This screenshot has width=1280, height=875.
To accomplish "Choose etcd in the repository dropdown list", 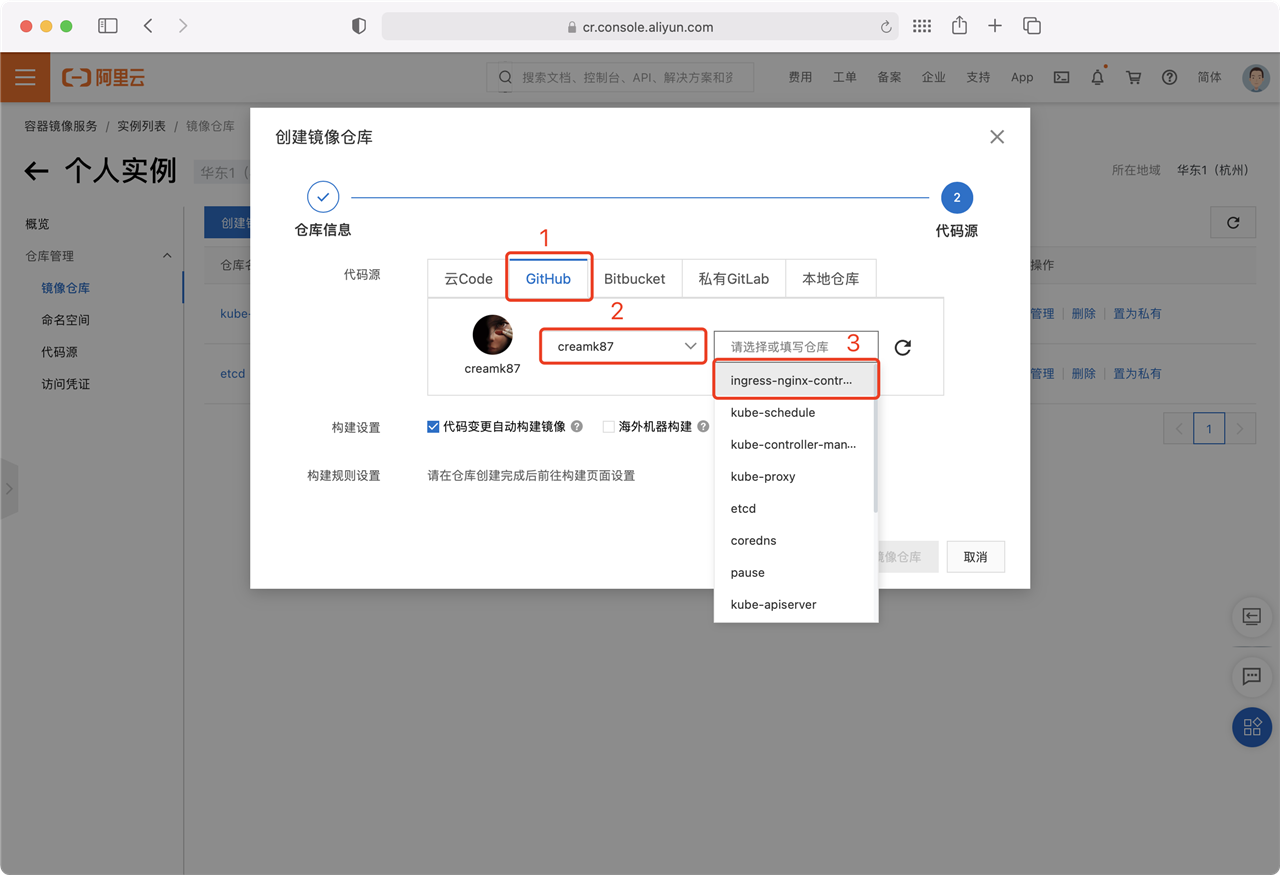I will pyautogui.click(x=795, y=509).
